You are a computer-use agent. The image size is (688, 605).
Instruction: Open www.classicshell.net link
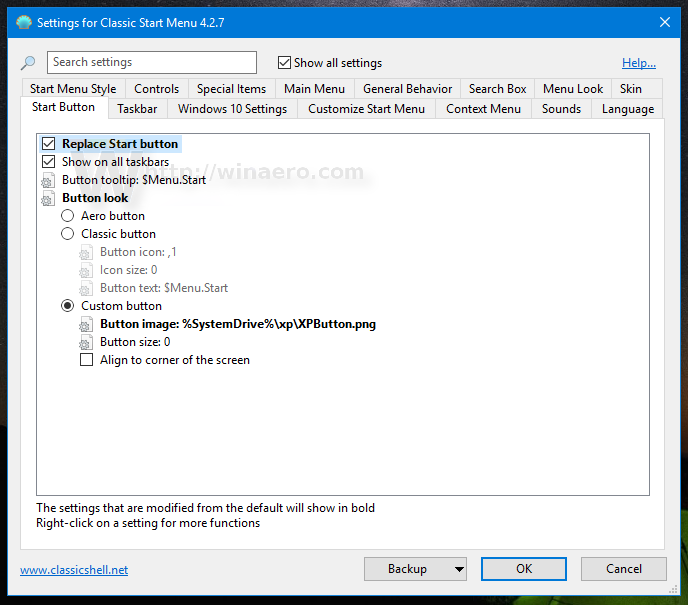74,570
